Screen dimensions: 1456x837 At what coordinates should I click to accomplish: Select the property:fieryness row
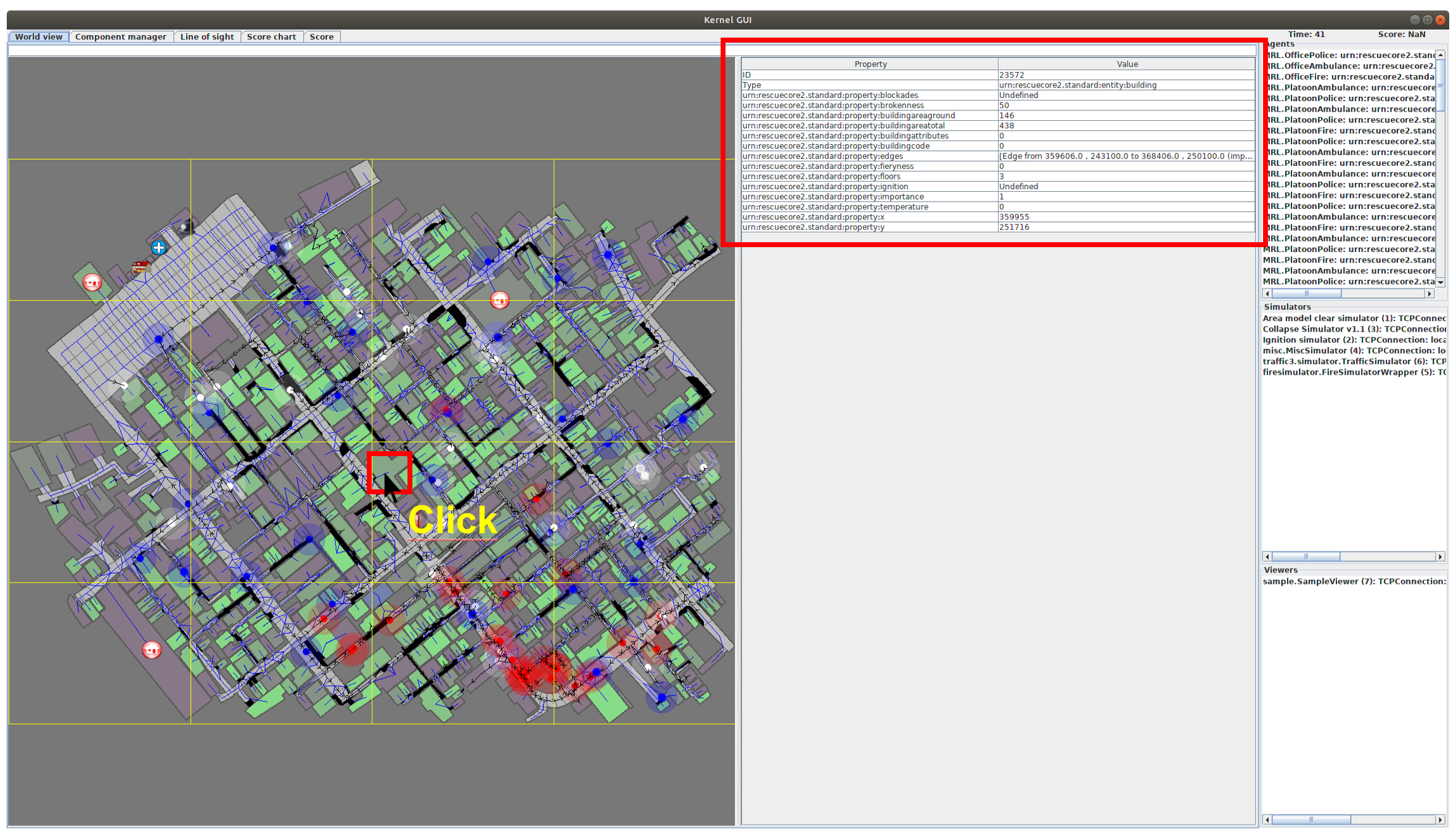pos(999,166)
